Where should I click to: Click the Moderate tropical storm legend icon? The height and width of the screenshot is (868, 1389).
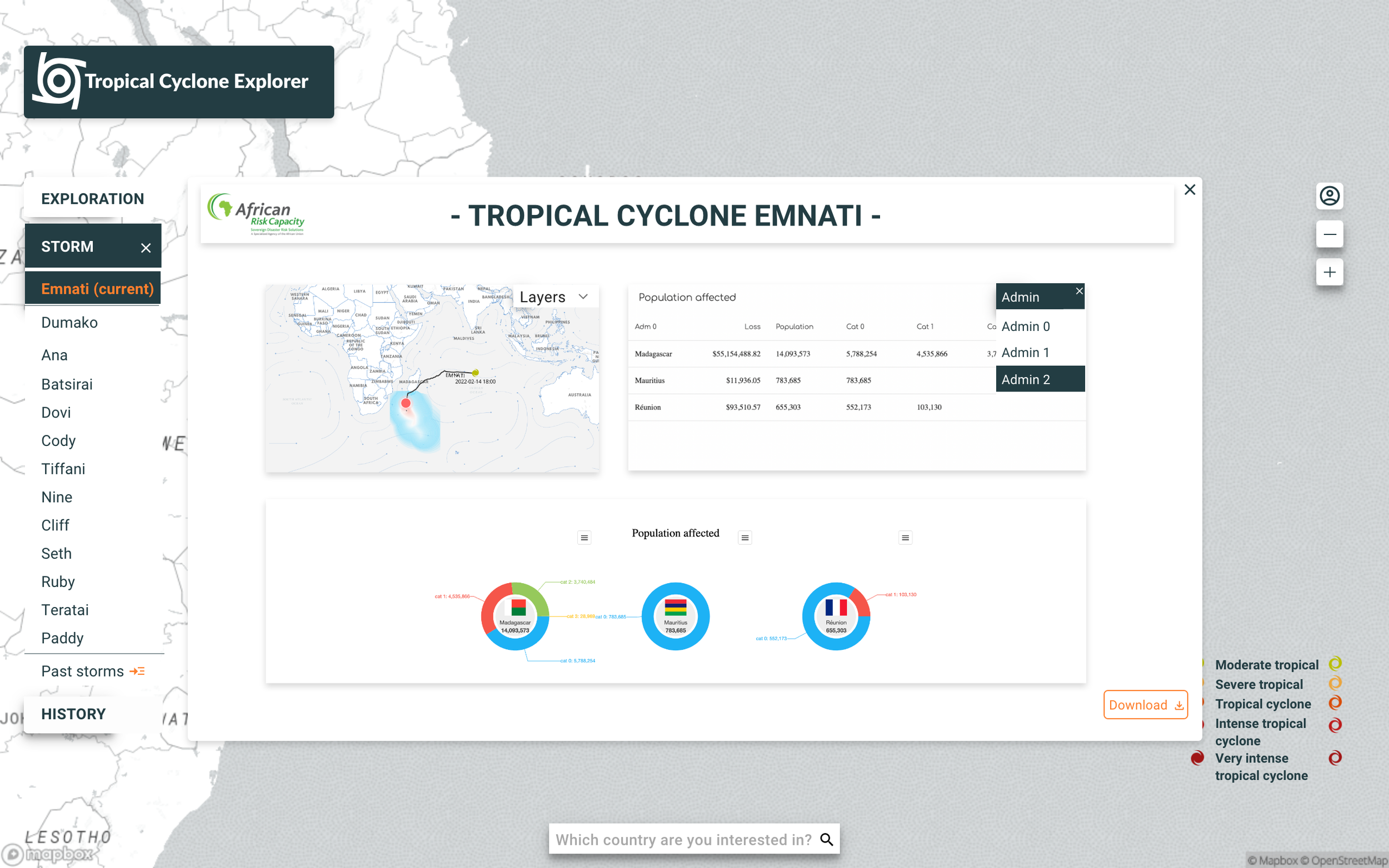click(1335, 664)
